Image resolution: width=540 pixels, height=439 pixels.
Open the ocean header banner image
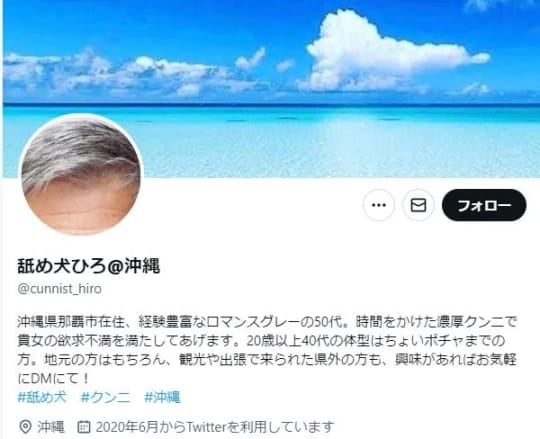[271, 89]
